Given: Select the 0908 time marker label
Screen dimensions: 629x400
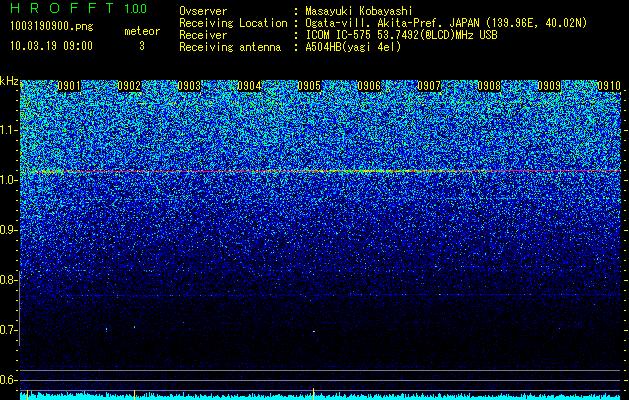Looking at the screenshot, I should 489,86.
